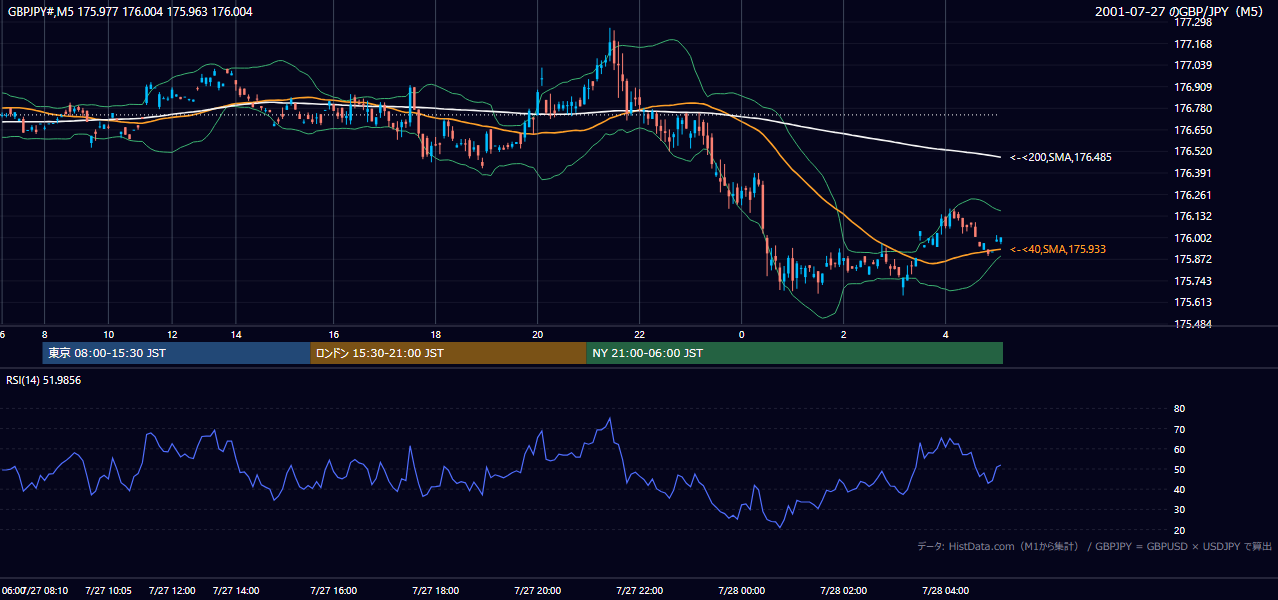The image size is (1278, 600).
Task: Click the 東京 08:00-15:30 JST session bar
Action: coord(176,353)
